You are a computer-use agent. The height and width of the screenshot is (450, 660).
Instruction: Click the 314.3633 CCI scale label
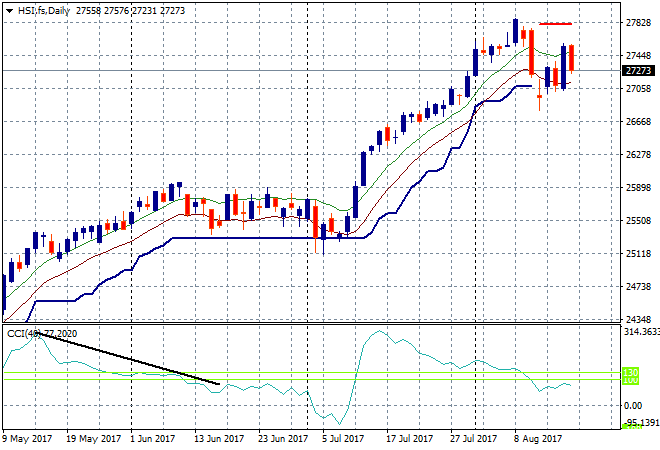point(640,331)
